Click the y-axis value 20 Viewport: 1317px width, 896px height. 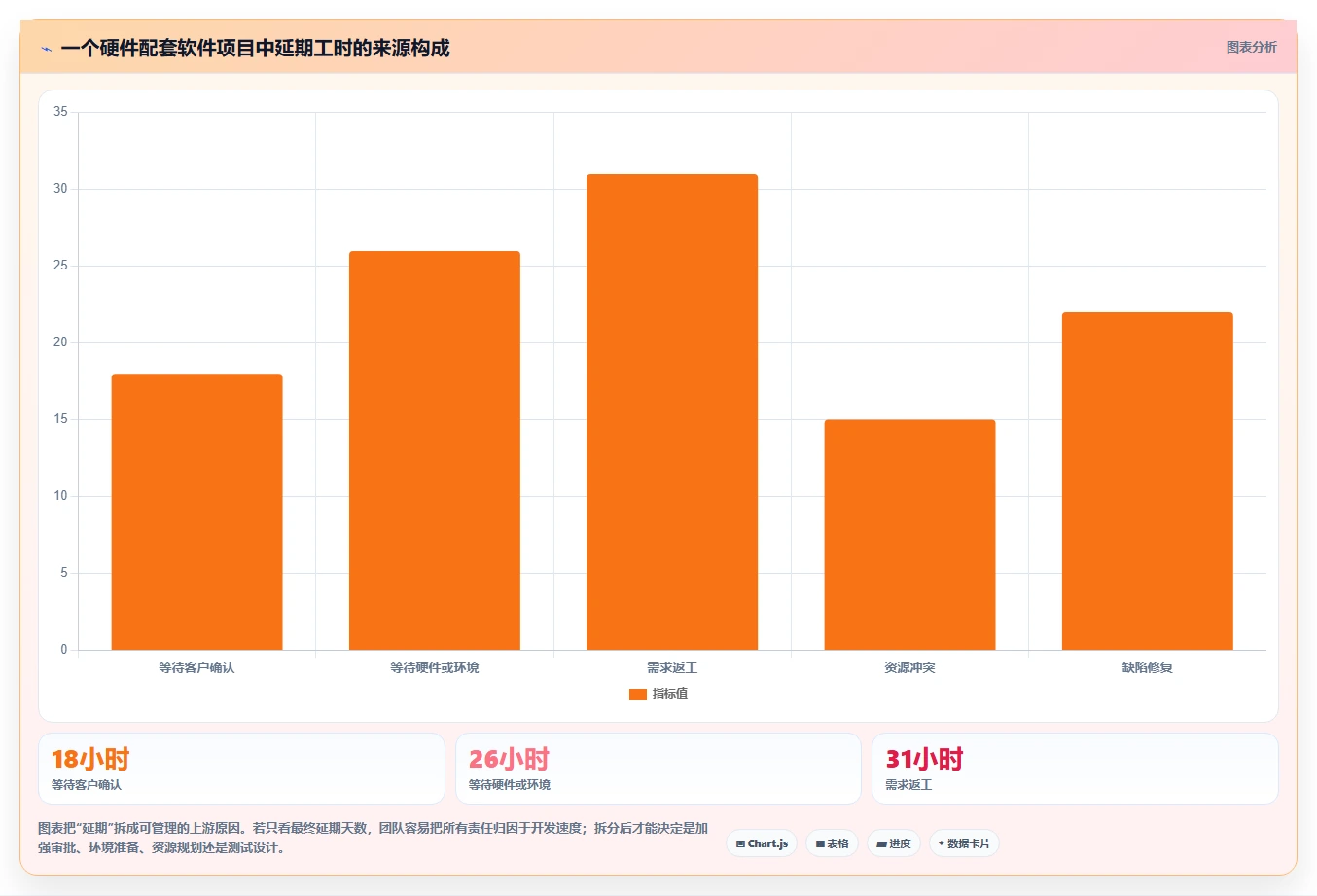(x=60, y=342)
